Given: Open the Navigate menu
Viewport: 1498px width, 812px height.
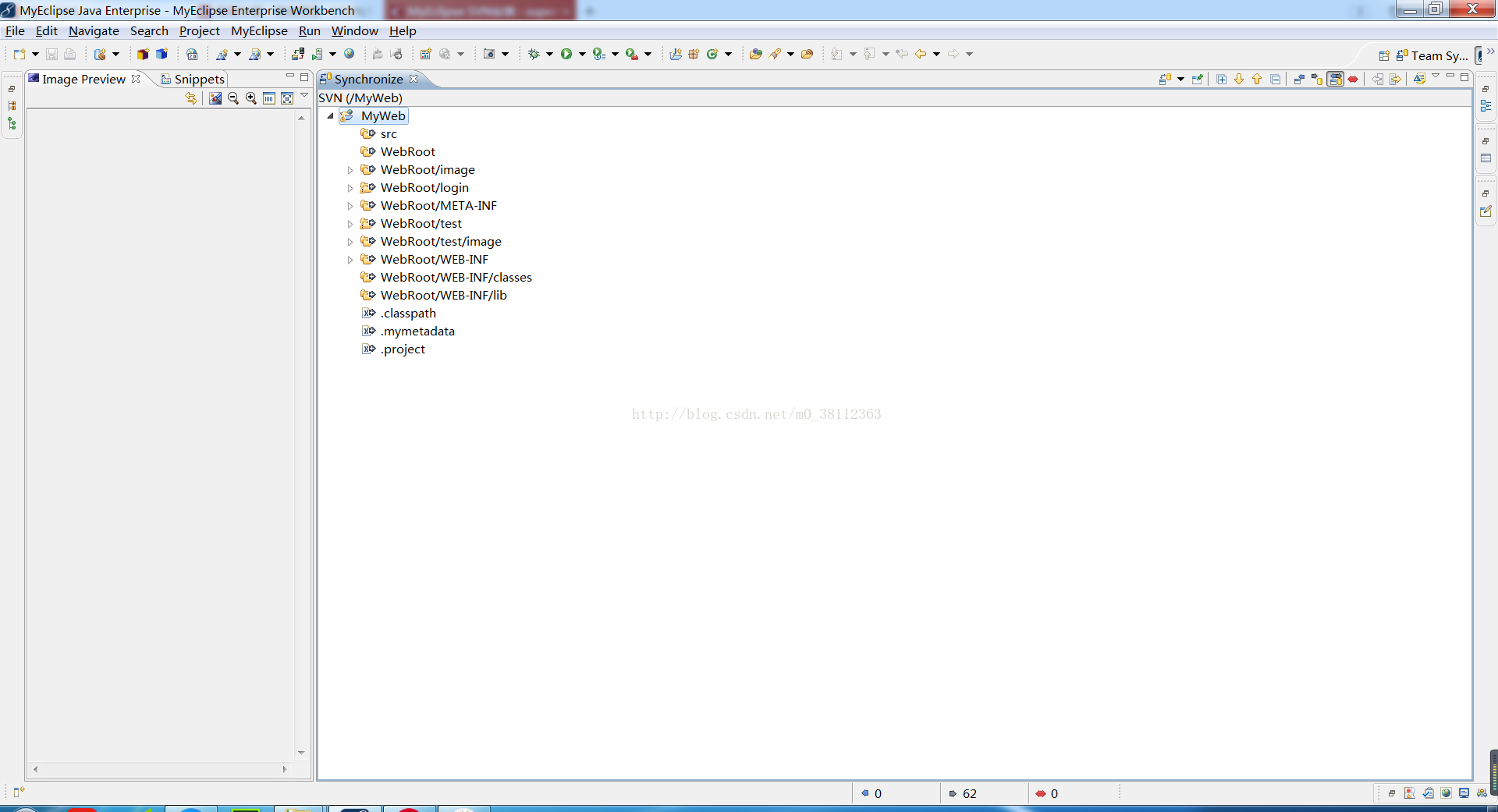Looking at the screenshot, I should 94,30.
